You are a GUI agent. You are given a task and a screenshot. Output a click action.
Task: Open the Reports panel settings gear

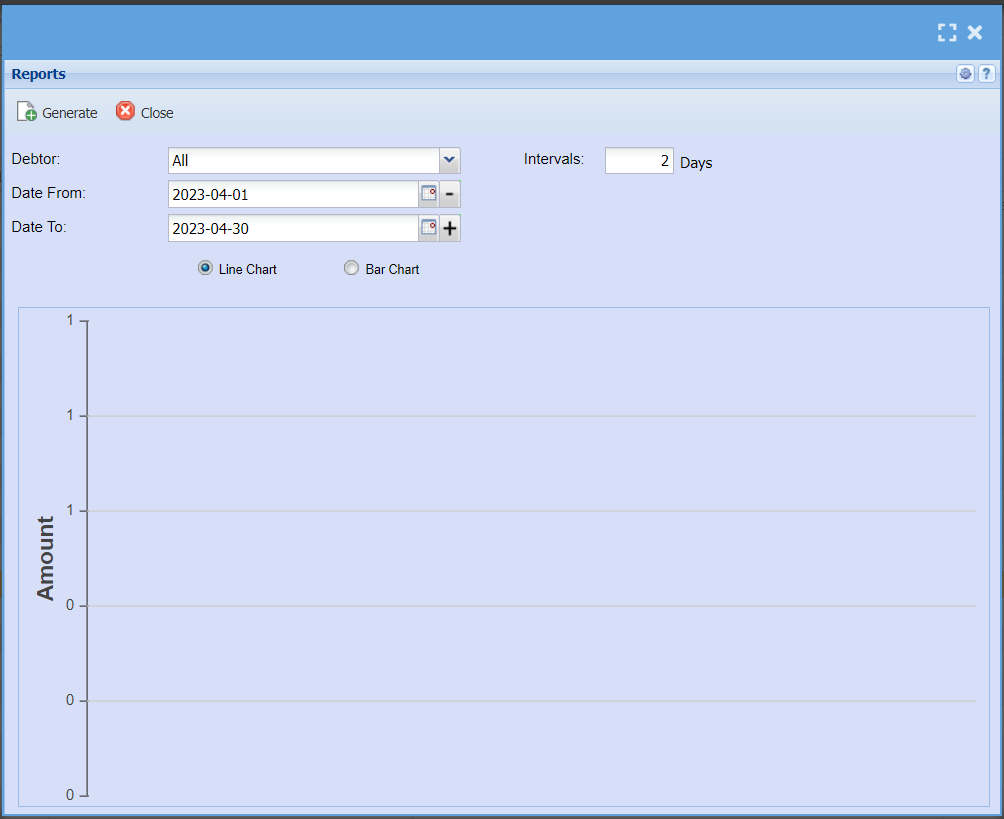click(x=965, y=74)
